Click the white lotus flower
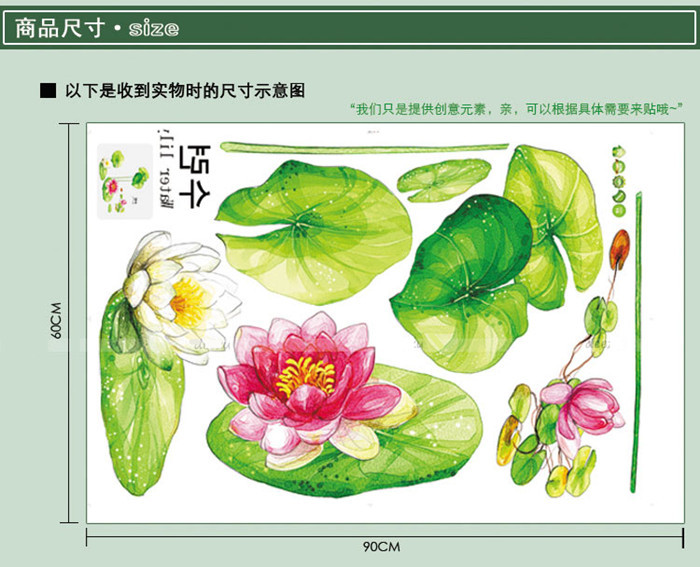700x567 pixels. coord(180,285)
